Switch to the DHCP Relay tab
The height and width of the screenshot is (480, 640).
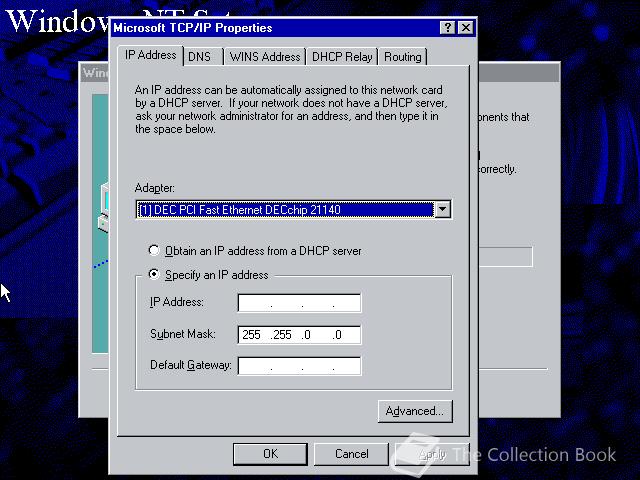tap(342, 57)
